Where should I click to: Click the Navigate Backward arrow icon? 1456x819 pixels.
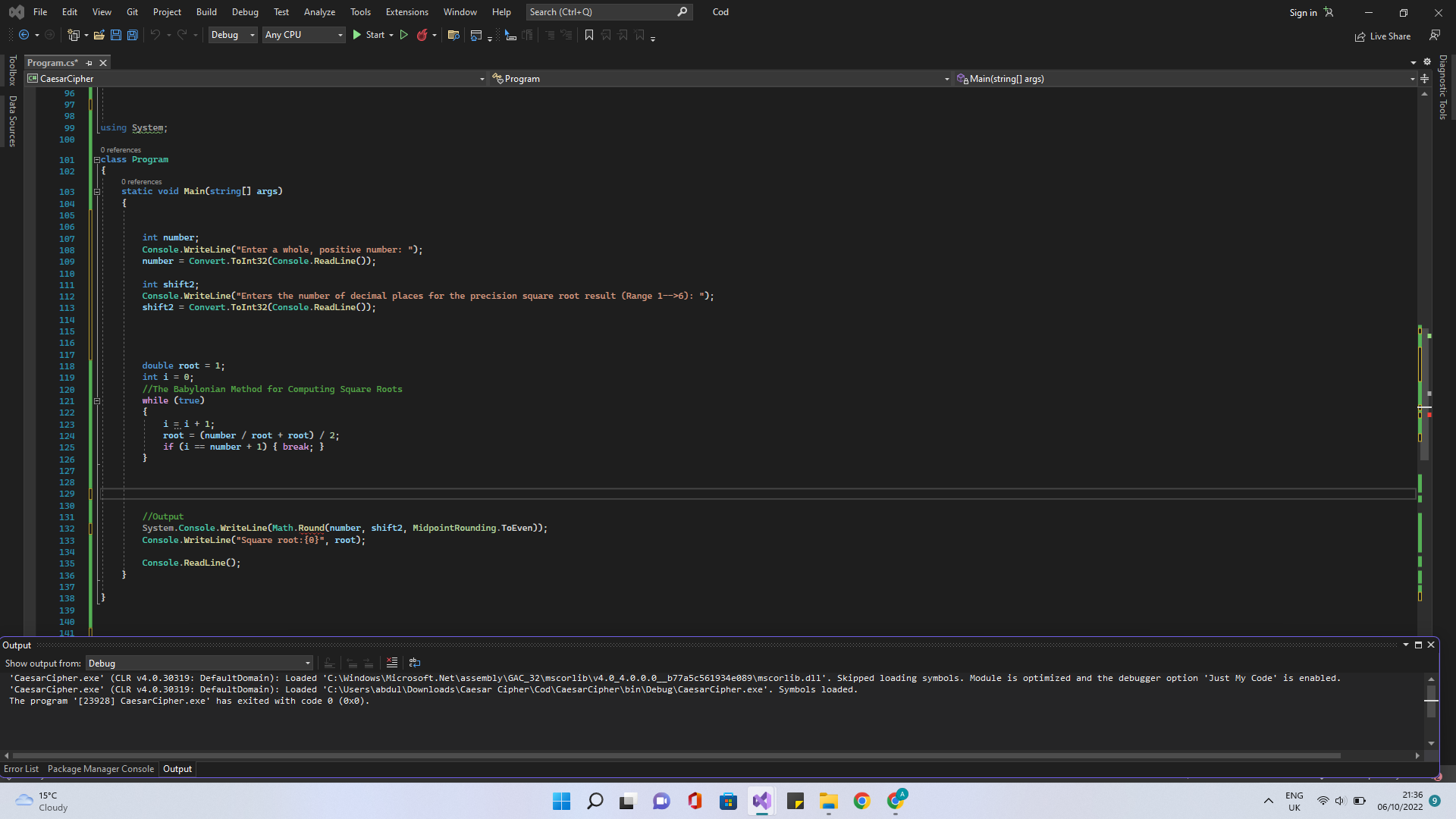[24, 35]
